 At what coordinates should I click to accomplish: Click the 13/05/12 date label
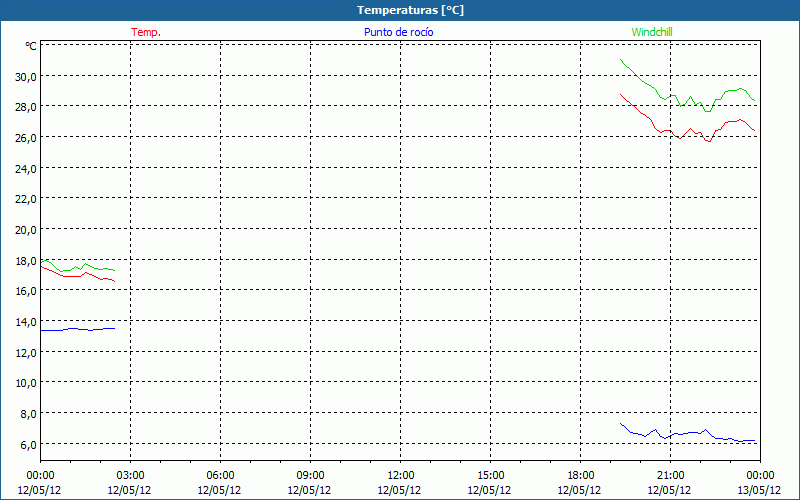pos(759,490)
